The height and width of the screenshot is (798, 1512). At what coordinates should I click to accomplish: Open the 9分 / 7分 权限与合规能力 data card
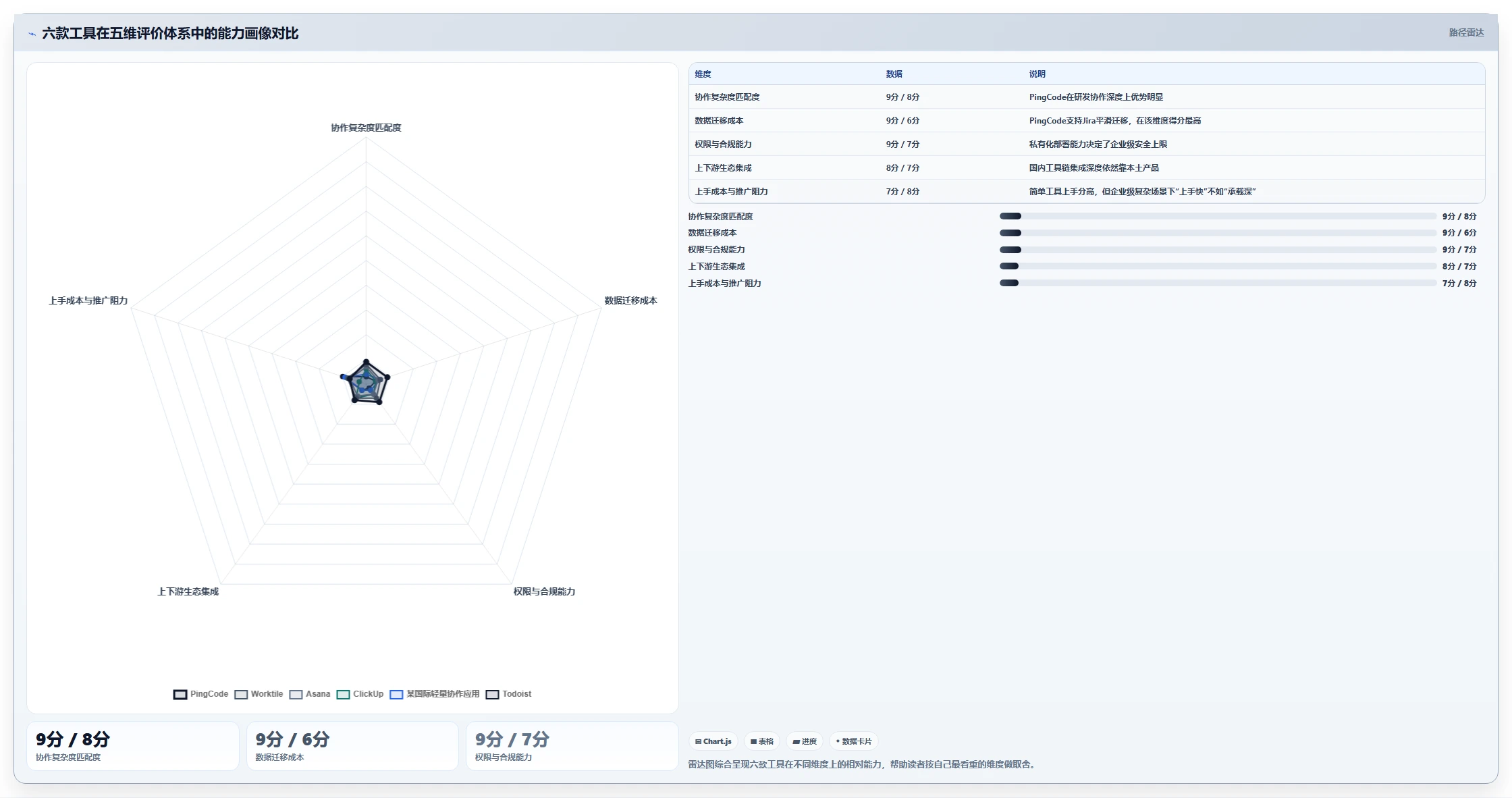tap(572, 746)
